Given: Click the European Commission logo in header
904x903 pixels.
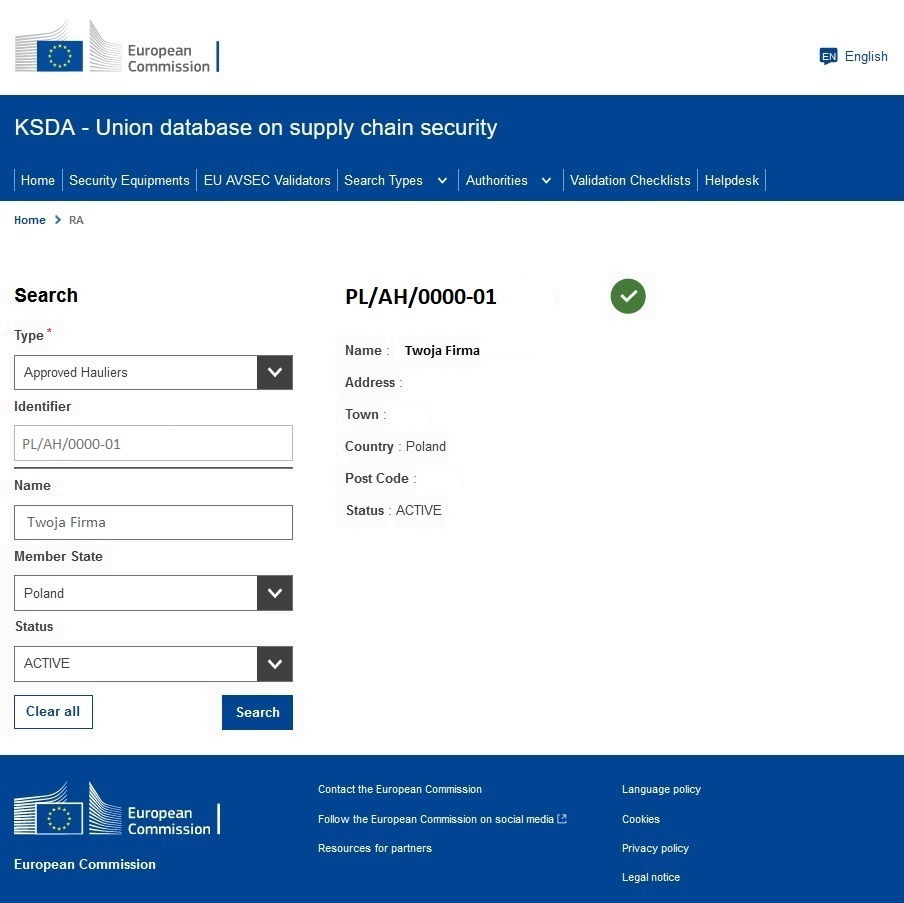Looking at the screenshot, I should (116, 49).
